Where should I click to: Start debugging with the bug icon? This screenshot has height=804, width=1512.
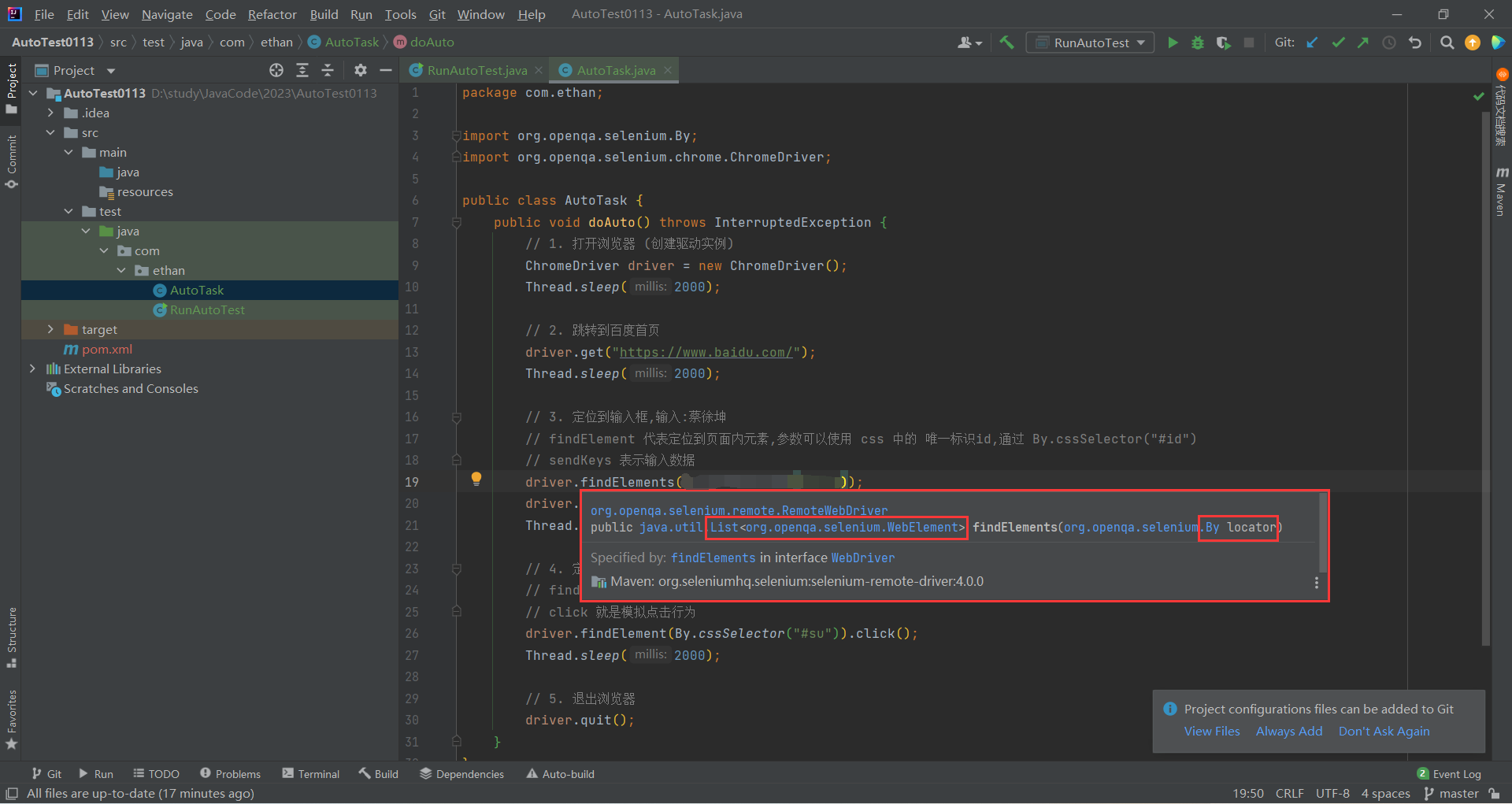click(1198, 43)
